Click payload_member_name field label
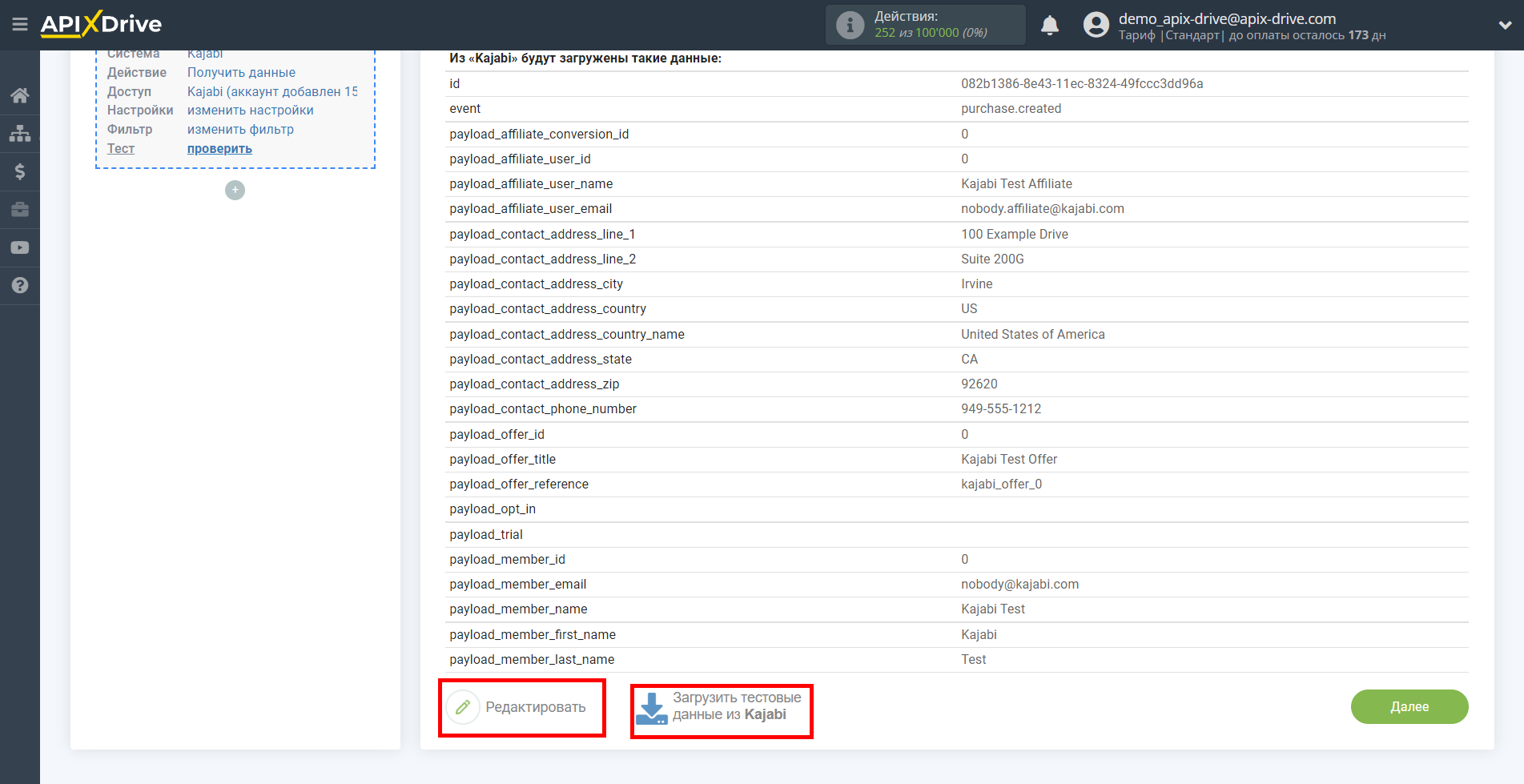 (518, 609)
